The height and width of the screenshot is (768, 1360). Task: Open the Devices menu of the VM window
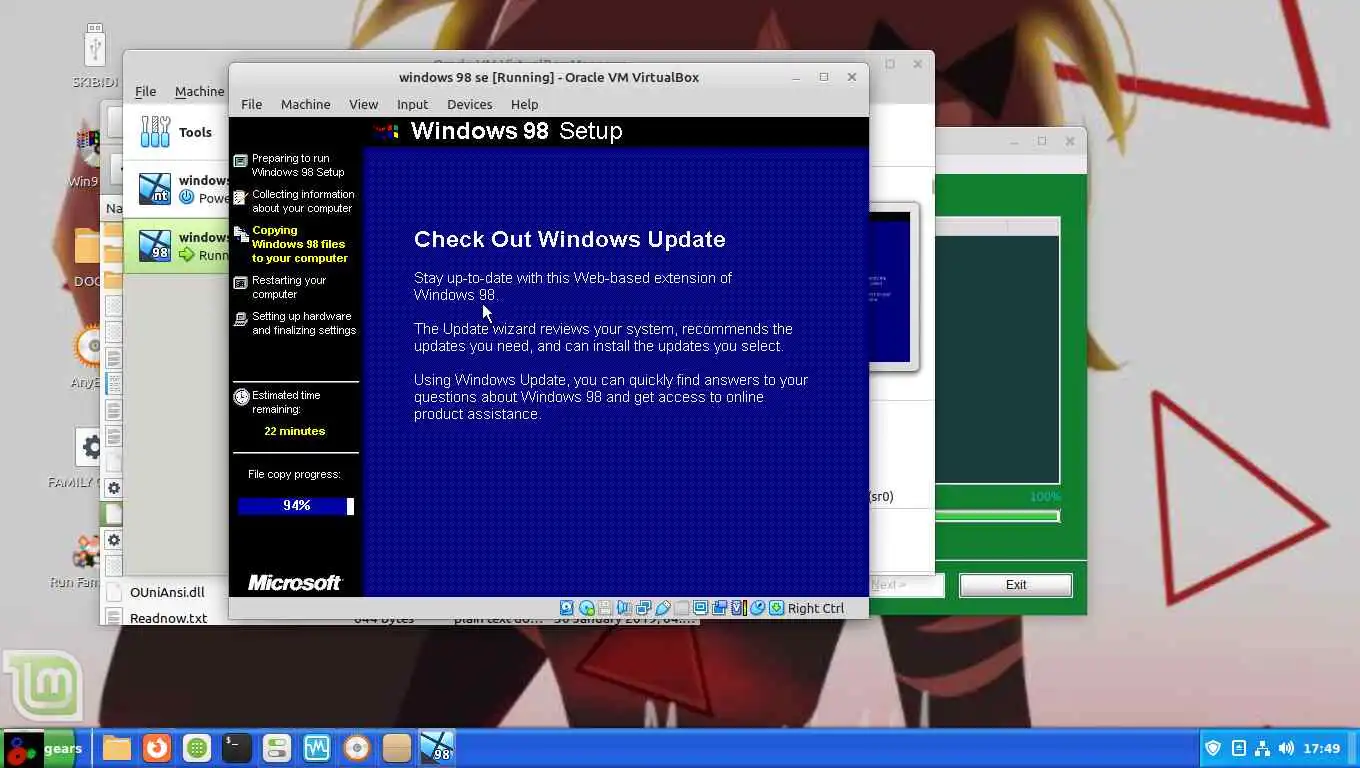469,104
